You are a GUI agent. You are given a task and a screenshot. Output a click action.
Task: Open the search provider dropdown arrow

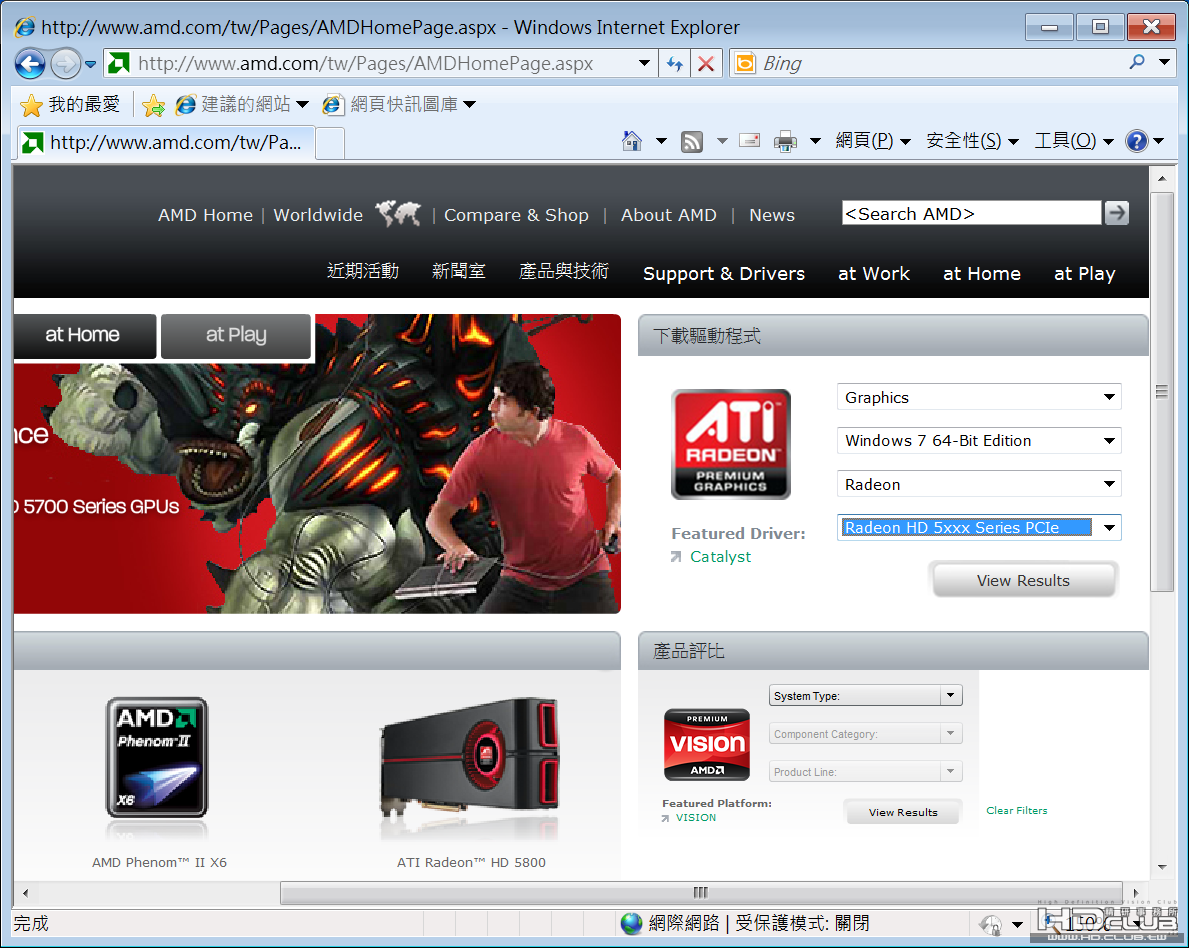pyautogui.click(x=1164, y=63)
